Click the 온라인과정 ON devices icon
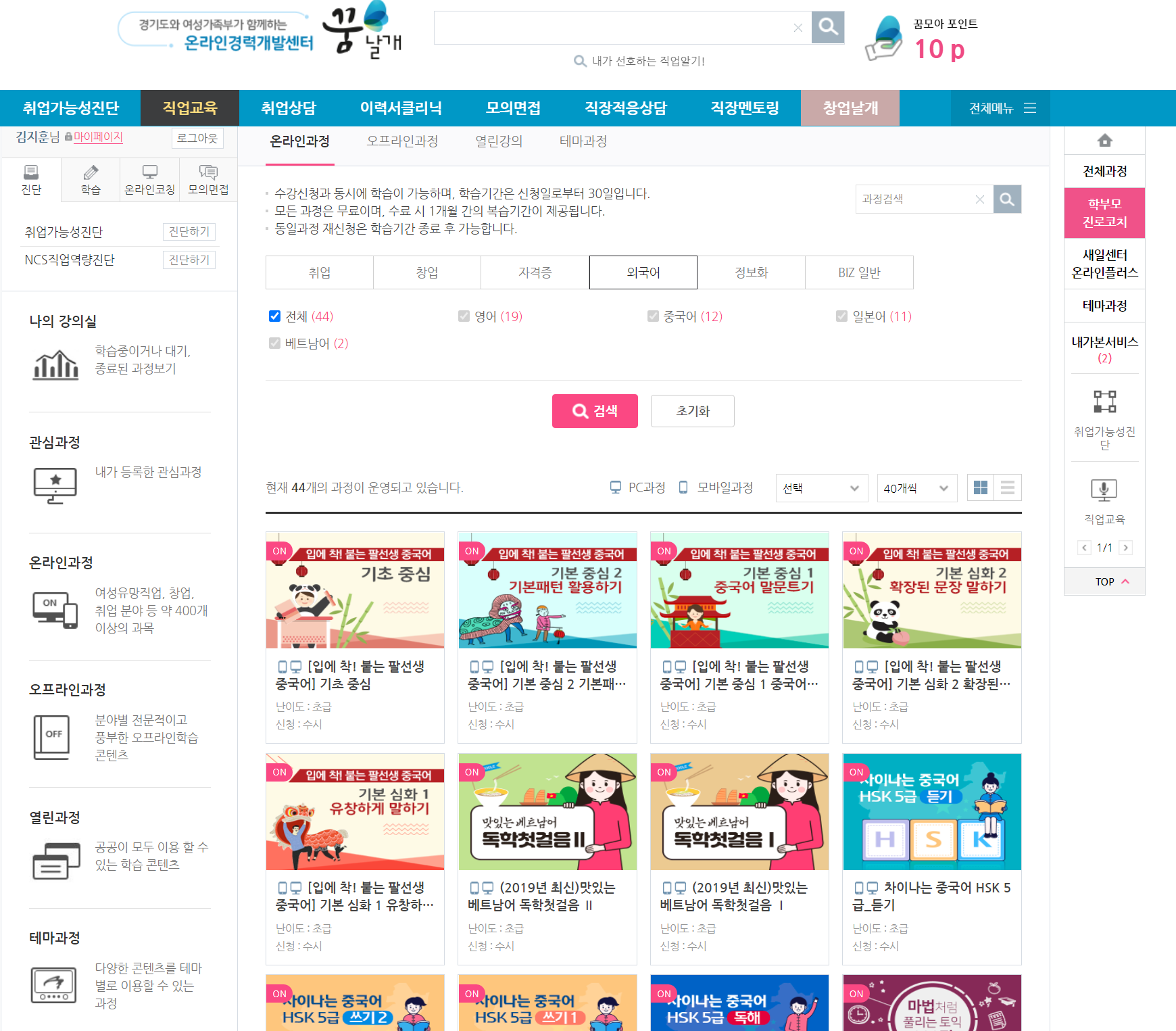 [x=55, y=610]
